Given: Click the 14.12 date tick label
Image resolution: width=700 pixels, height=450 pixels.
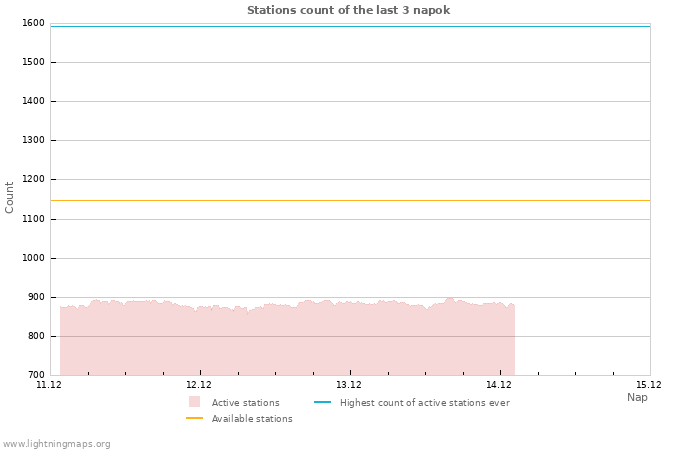Looking at the screenshot, I should tap(499, 385).
